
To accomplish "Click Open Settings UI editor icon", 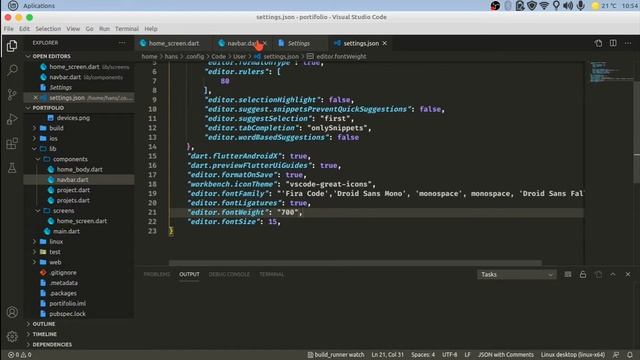I will click(598, 43).
